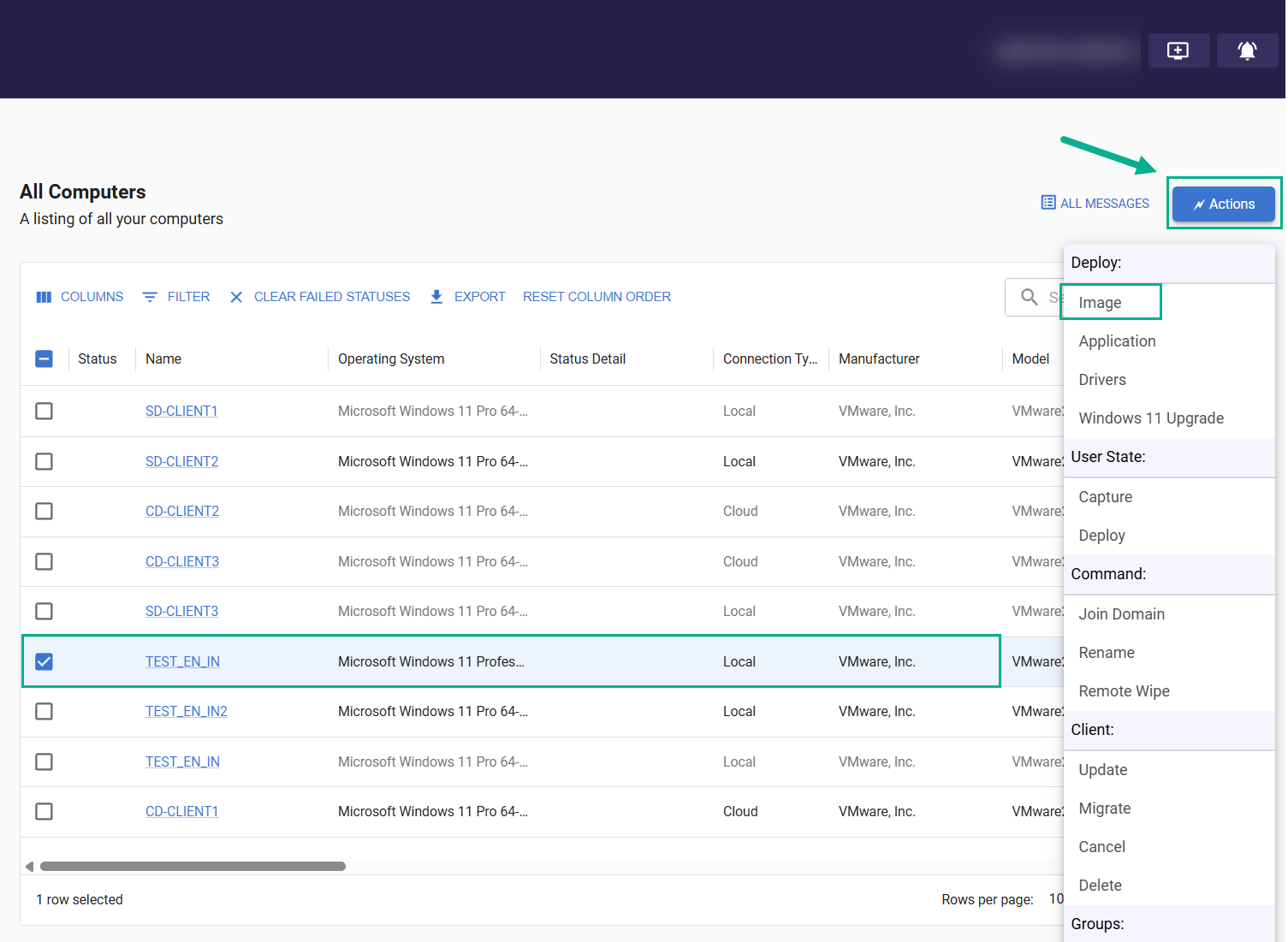Viewport: 1288px width, 942px height.
Task: Click the Filter lines icon
Action: coord(150,297)
